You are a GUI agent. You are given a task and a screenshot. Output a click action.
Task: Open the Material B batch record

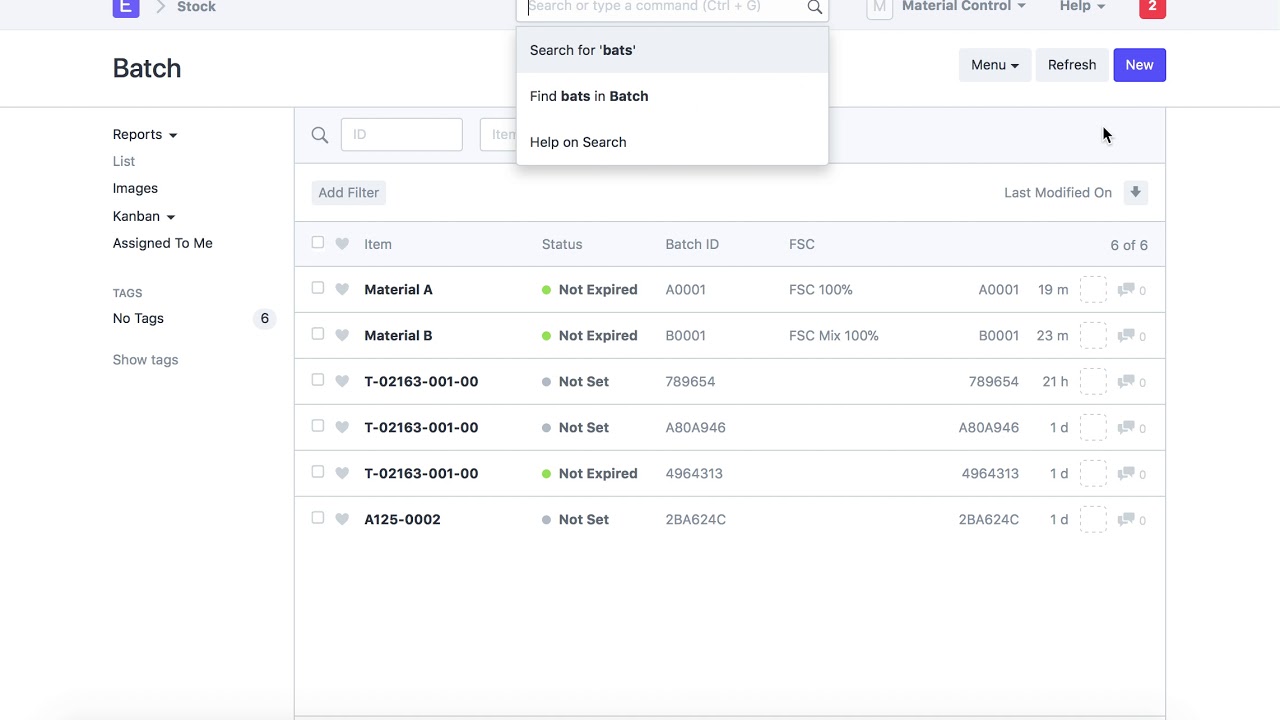tap(398, 336)
